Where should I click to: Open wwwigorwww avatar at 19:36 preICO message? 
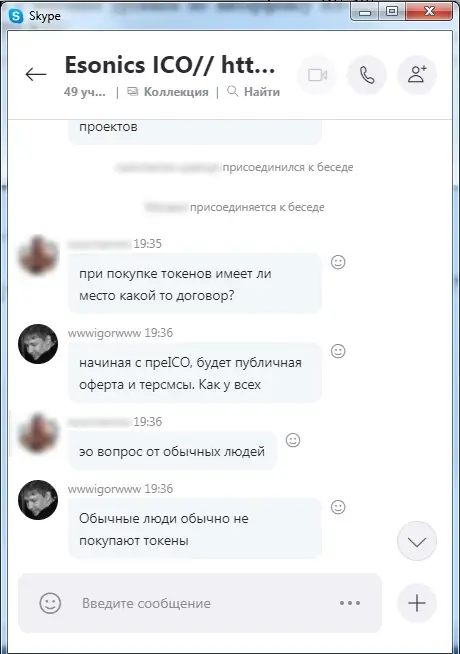click(x=38, y=344)
